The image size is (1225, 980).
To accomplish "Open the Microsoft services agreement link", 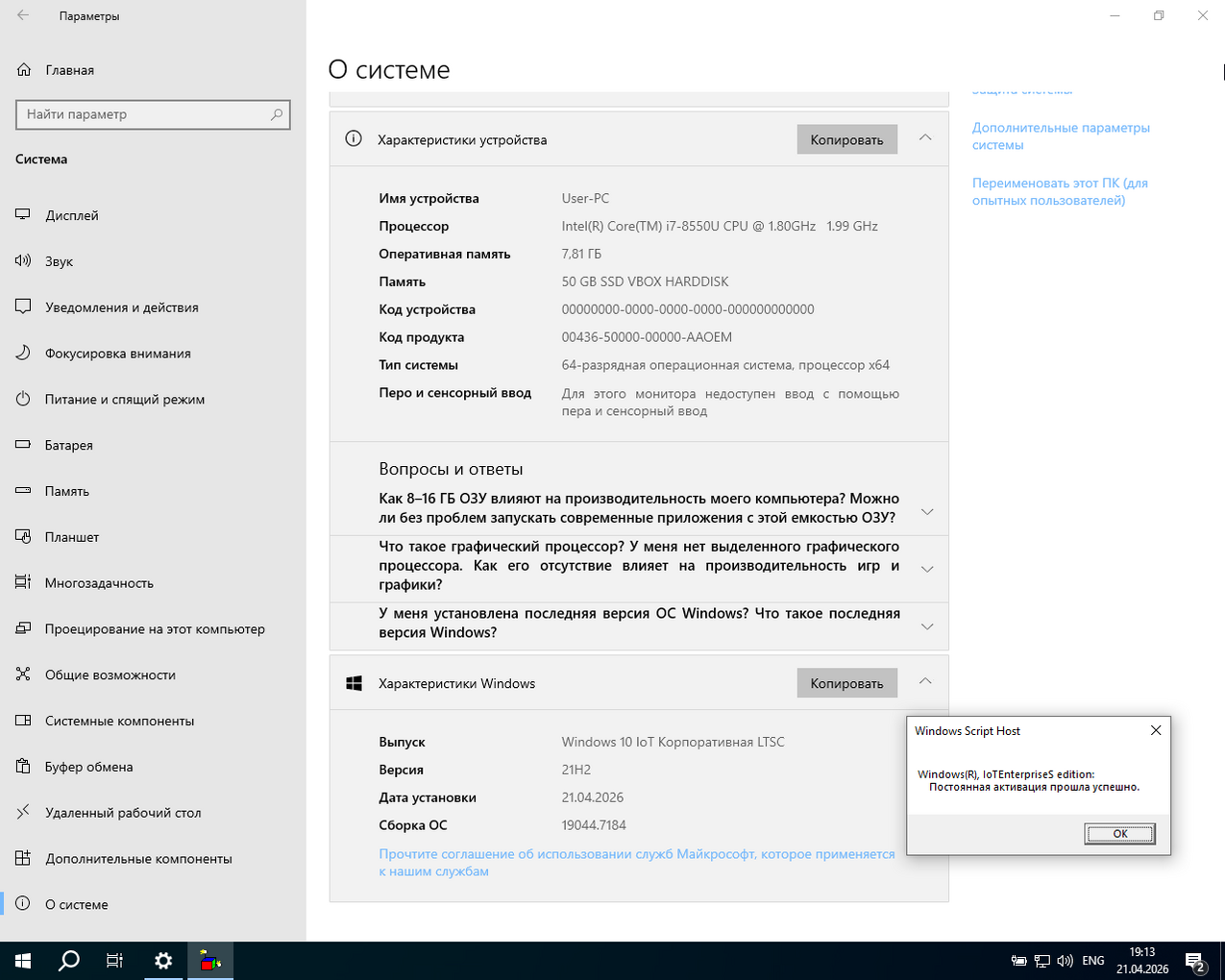I will [637, 862].
